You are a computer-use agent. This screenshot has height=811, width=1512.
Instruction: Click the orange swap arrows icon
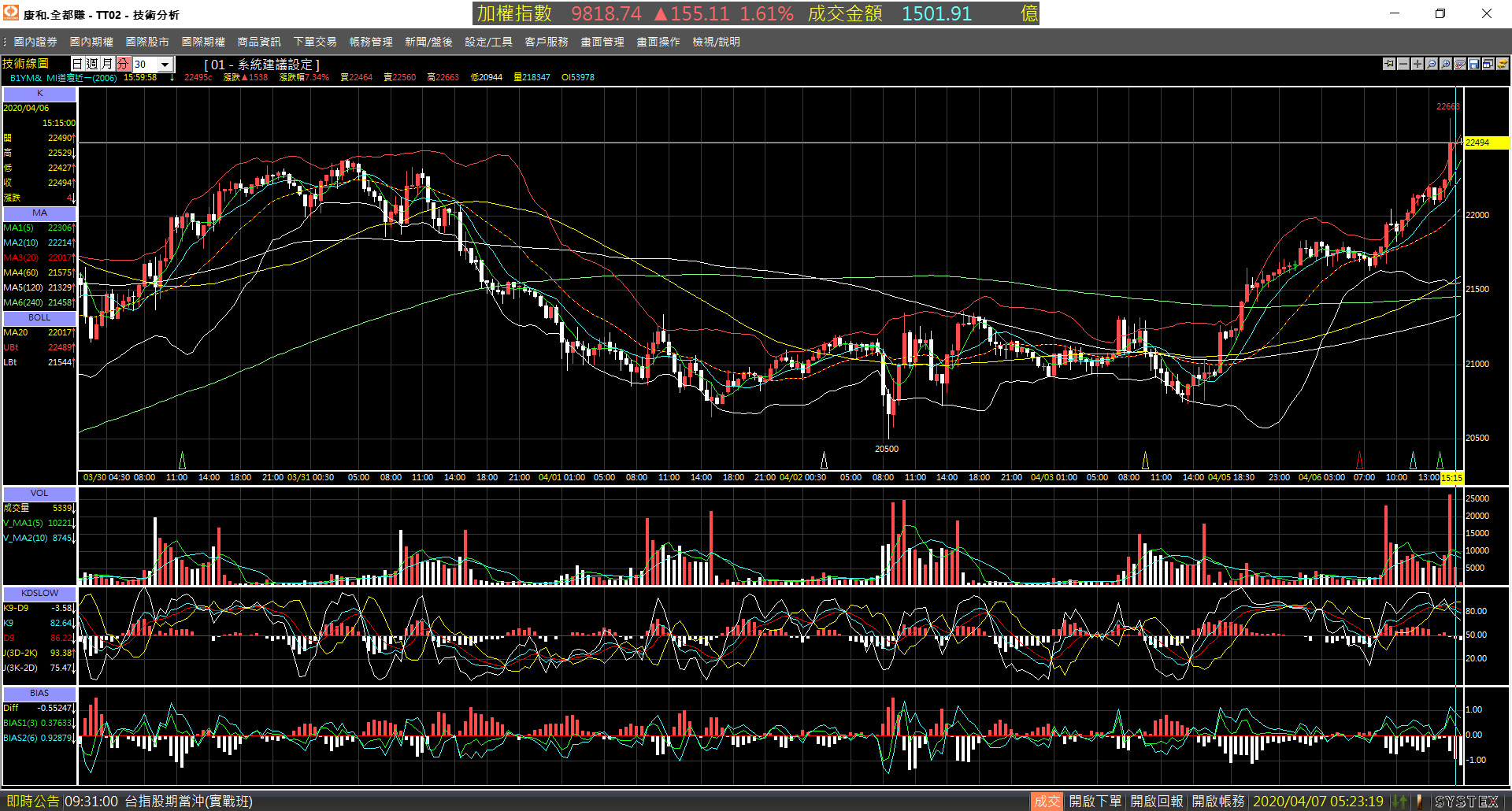(x=1503, y=64)
